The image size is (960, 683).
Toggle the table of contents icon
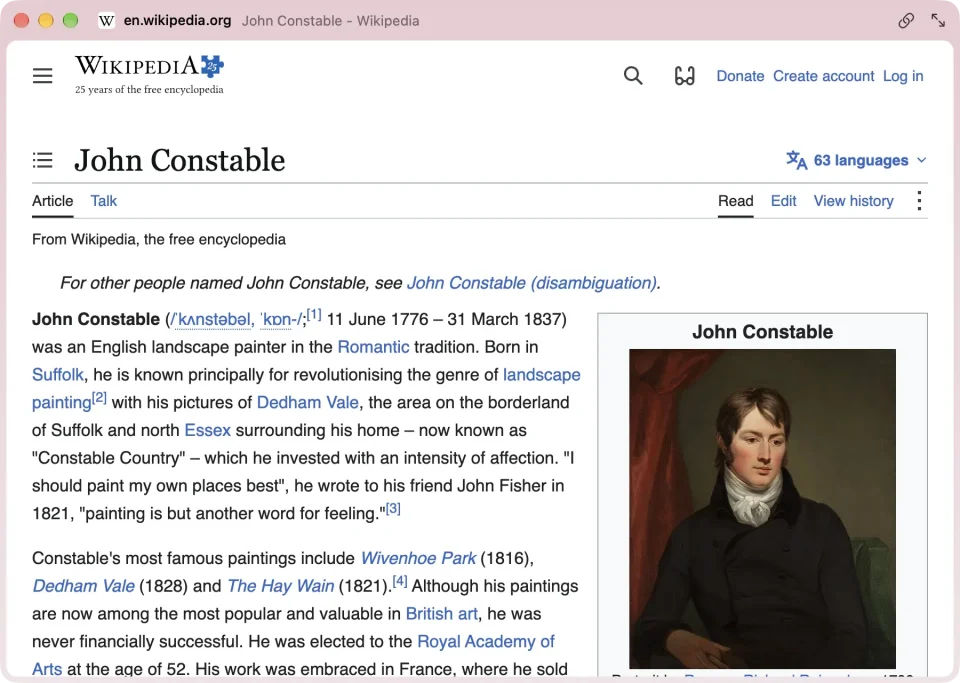[42, 160]
